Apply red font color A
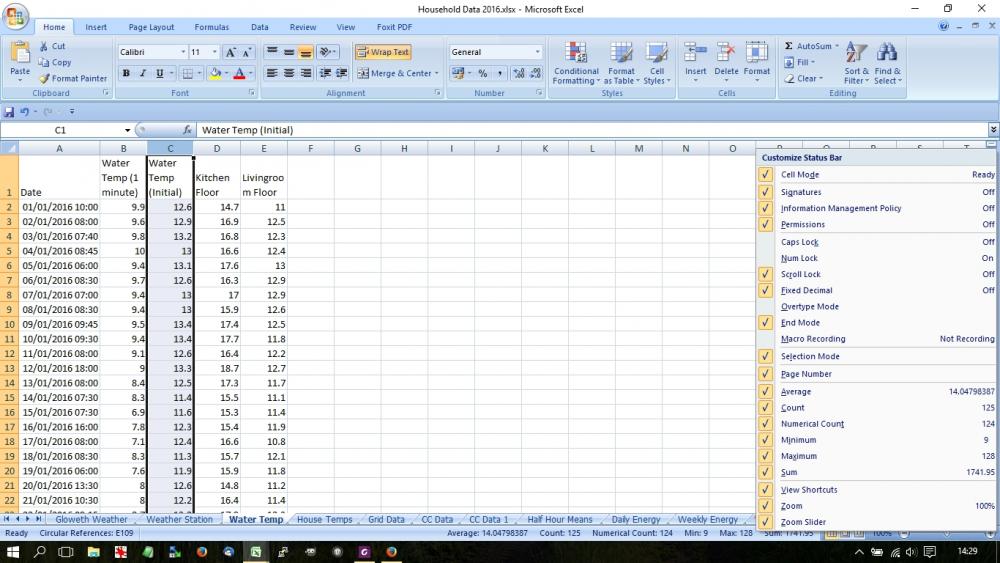 point(239,73)
